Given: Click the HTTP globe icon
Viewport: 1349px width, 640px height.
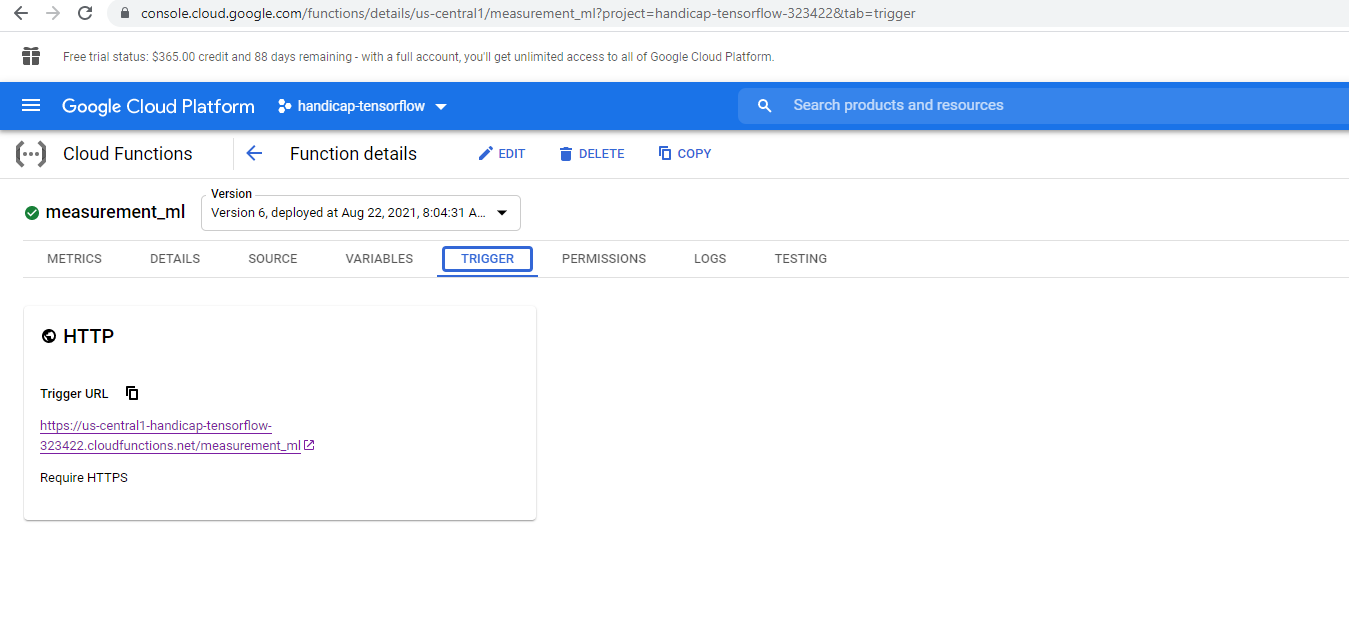Looking at the screenshot, I should (x=48, y=337).
